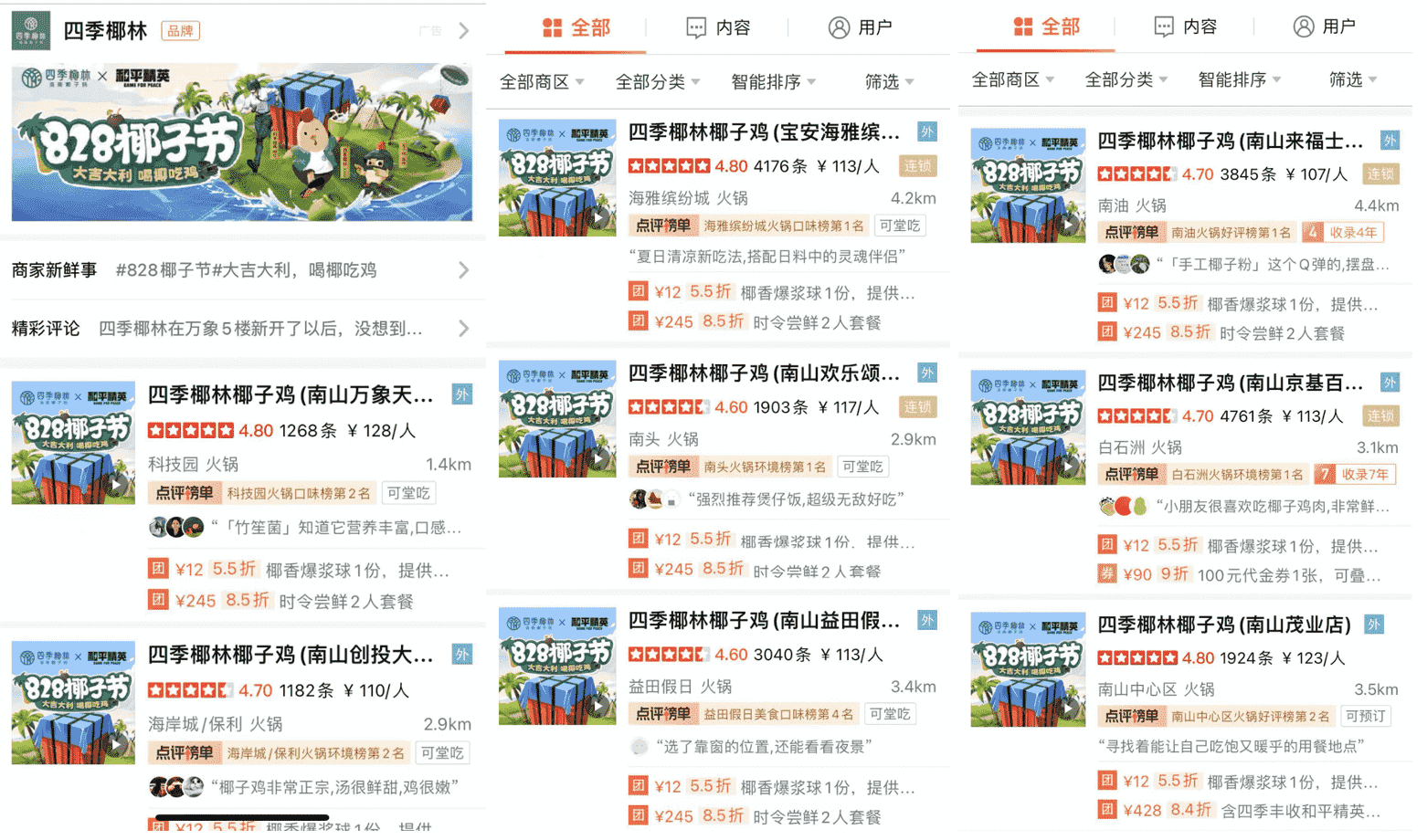Tap 团 icon of ¥12 deal in 南山欢乐颂
Screen dimensions: 1427x840
click(x=638, y=539)
